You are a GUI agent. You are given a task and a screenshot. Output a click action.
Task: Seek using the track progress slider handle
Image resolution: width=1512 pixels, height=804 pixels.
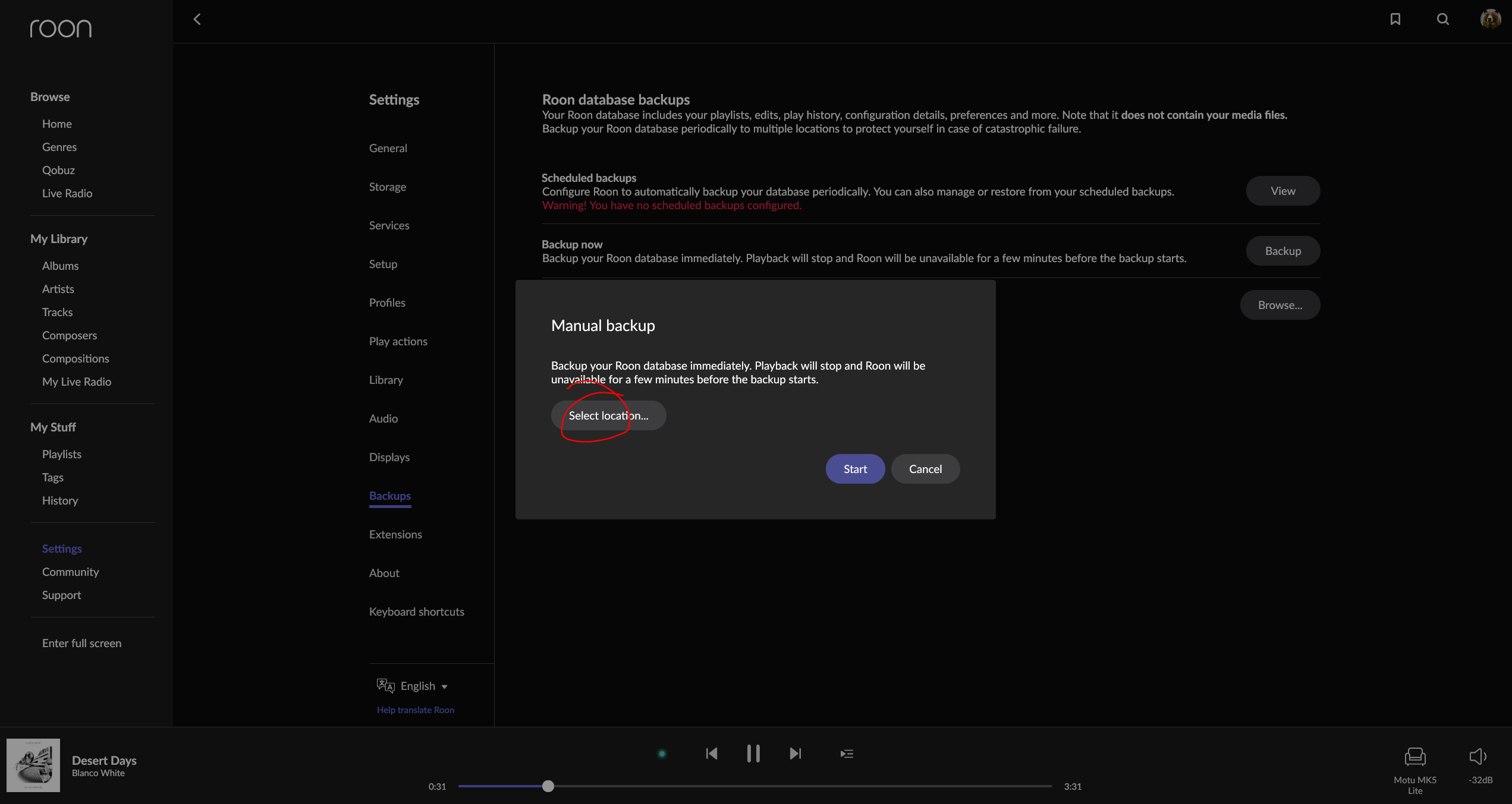click(548, 786)
